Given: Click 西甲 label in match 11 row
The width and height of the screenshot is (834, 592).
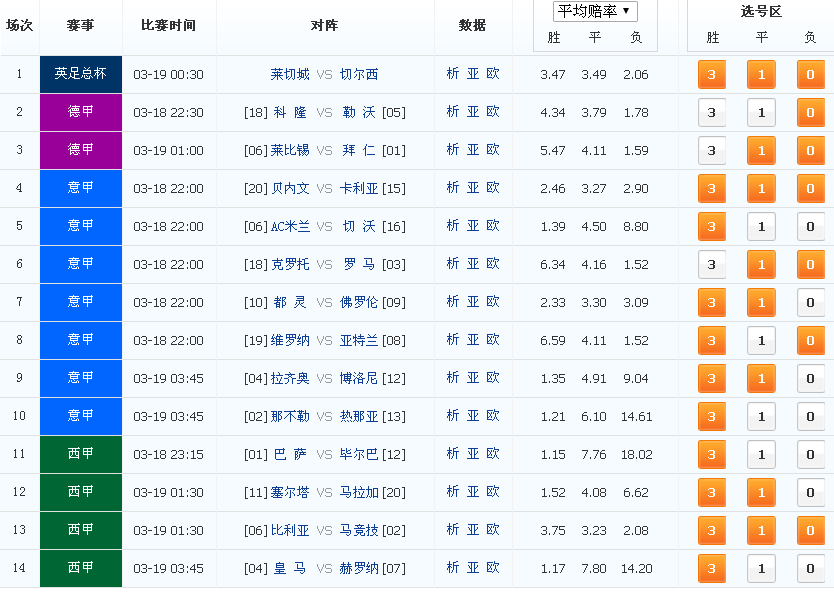Looking at the screenshot, I should 81,454.
